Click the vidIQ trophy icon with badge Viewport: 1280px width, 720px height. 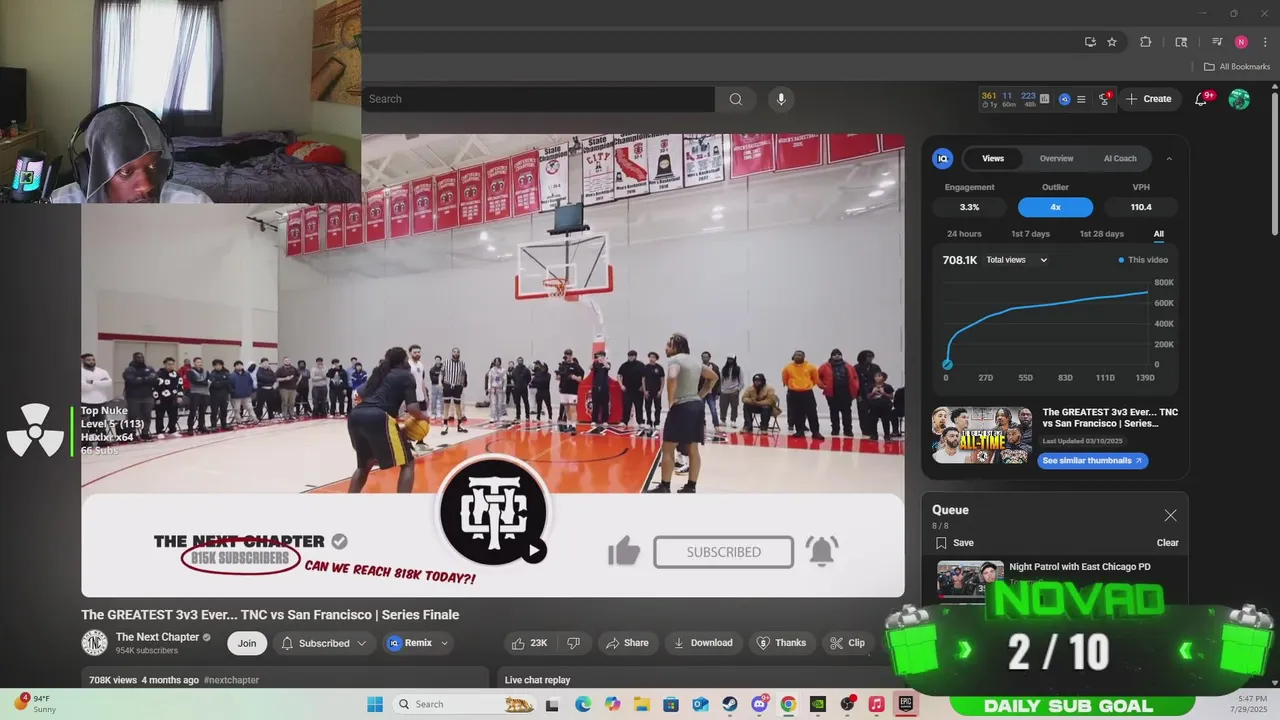(1104, 99)
